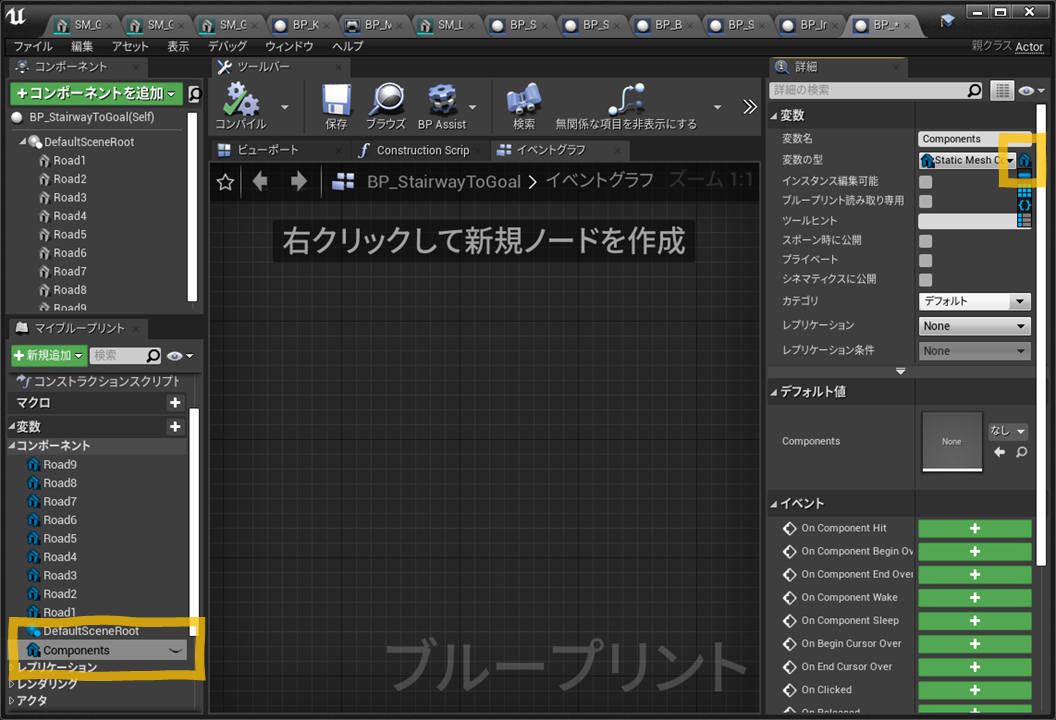Toggle Hide Unrelated (無関係な項目を非表示にする) icon
The width and height of the screenshot is (1056, 720).
click(626, 100)
